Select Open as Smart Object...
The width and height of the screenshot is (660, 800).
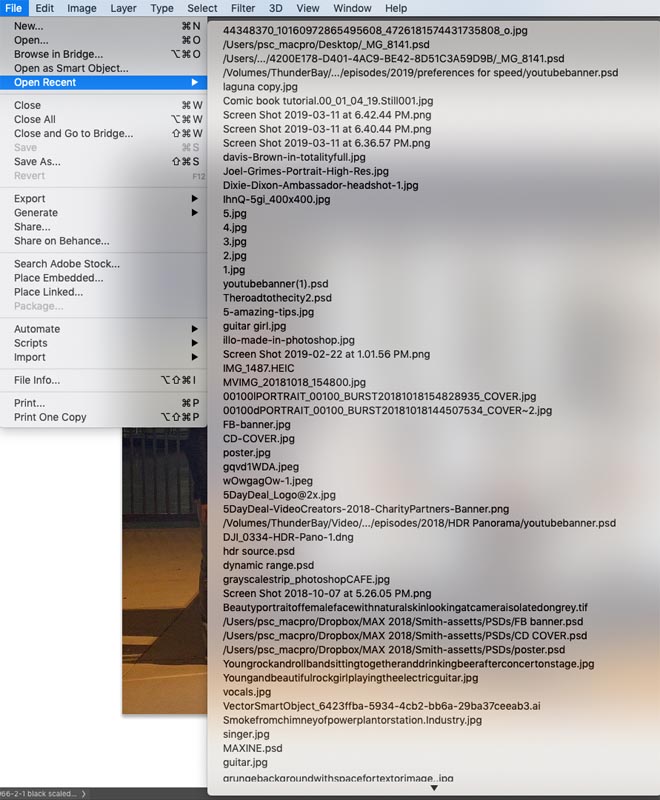tap(104, 68)
